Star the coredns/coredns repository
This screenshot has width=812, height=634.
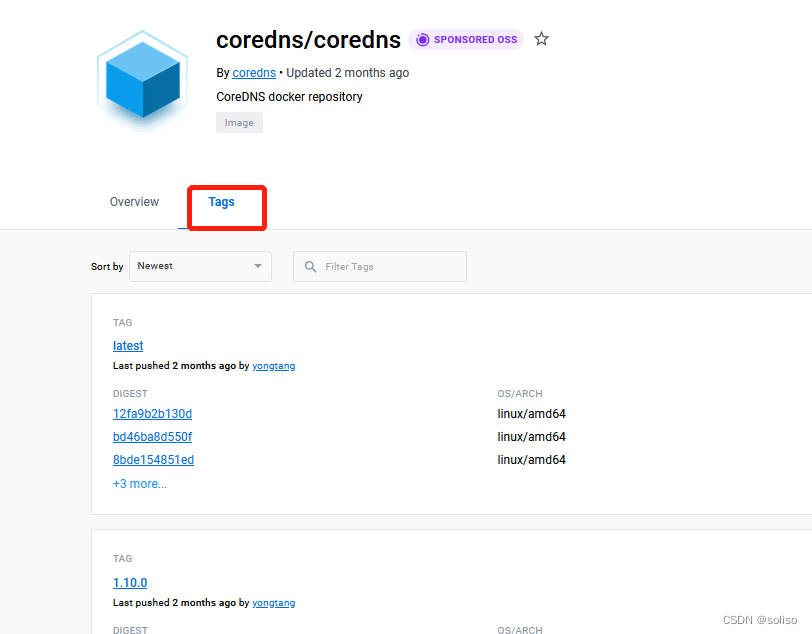point(541,39)
